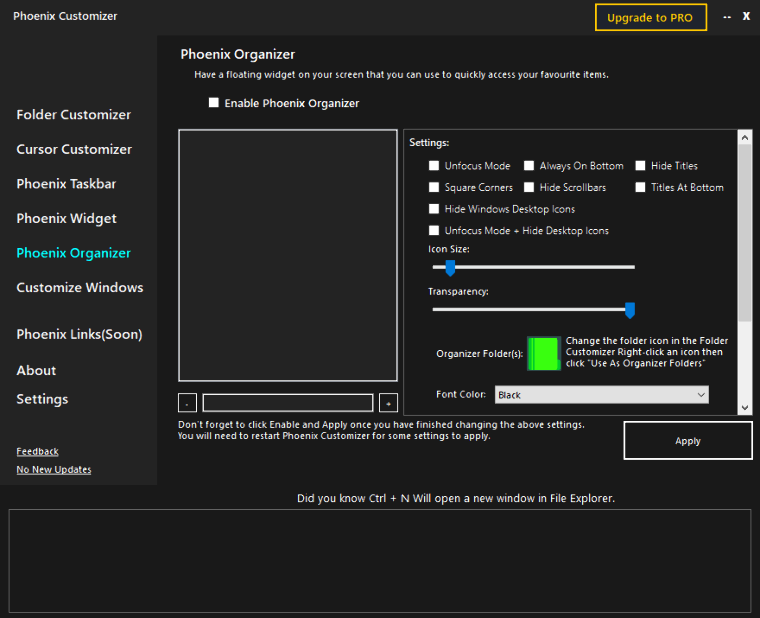Click the text field below organizer list
The height and width of the screenshot is (618, 760).
pos(288,403)
